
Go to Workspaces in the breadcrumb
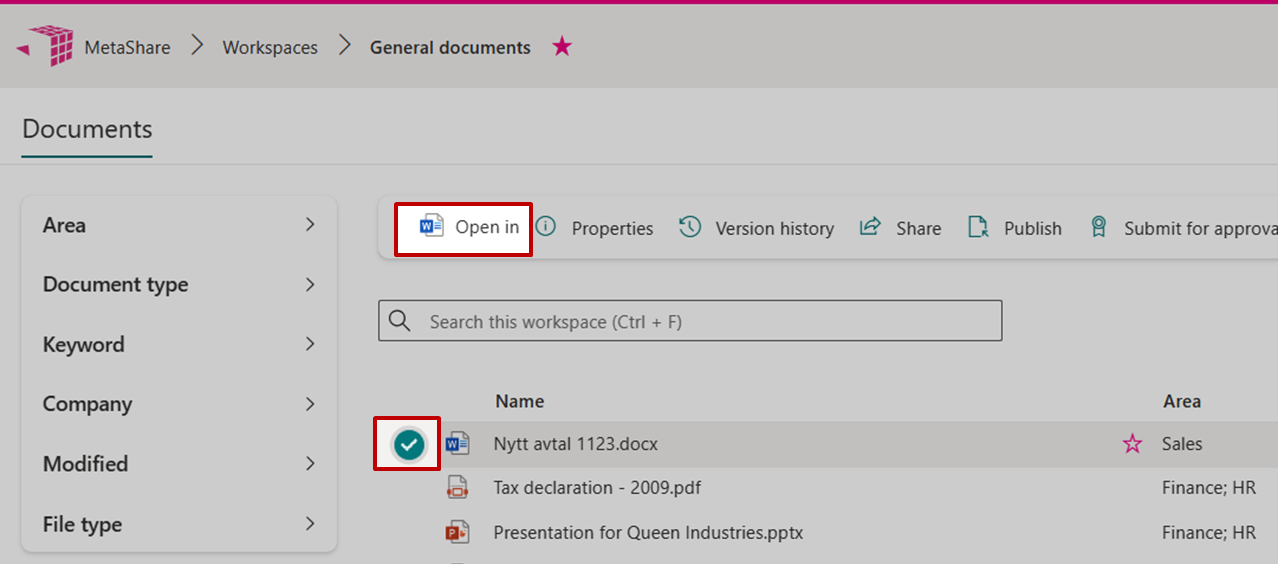tap(270, 48)
